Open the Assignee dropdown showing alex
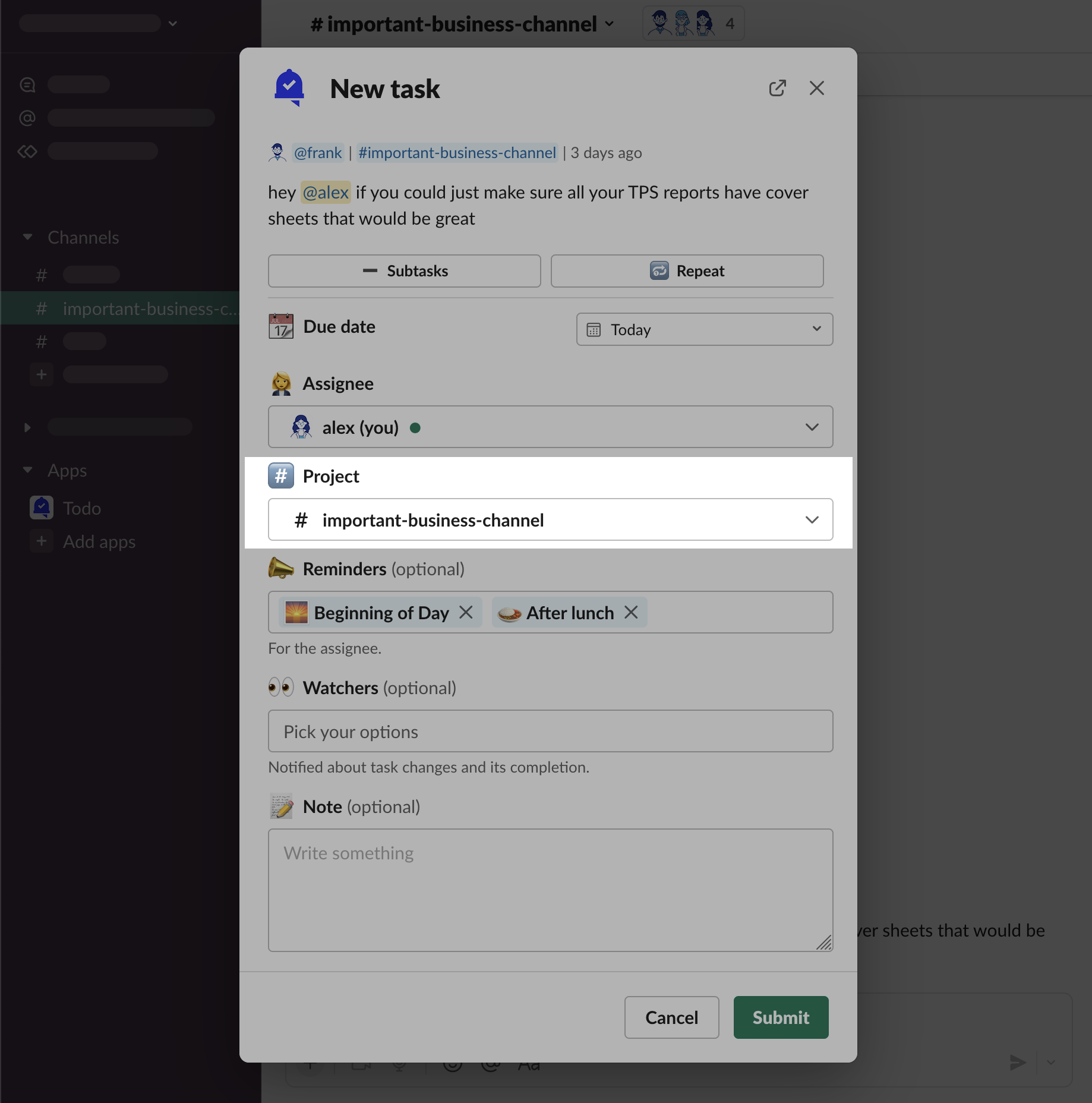 click(x=550, y=427)
